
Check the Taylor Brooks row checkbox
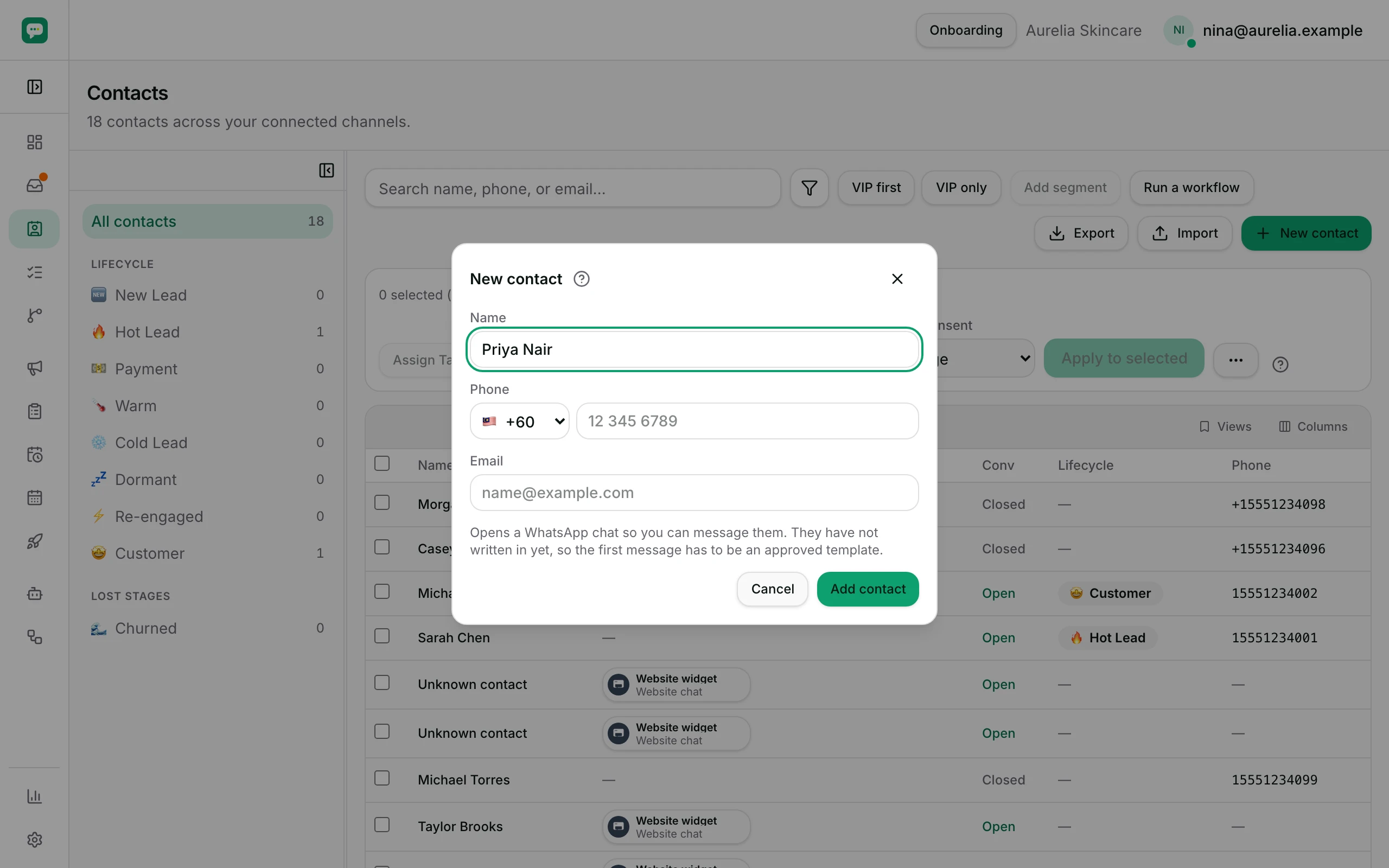point(383,825)
